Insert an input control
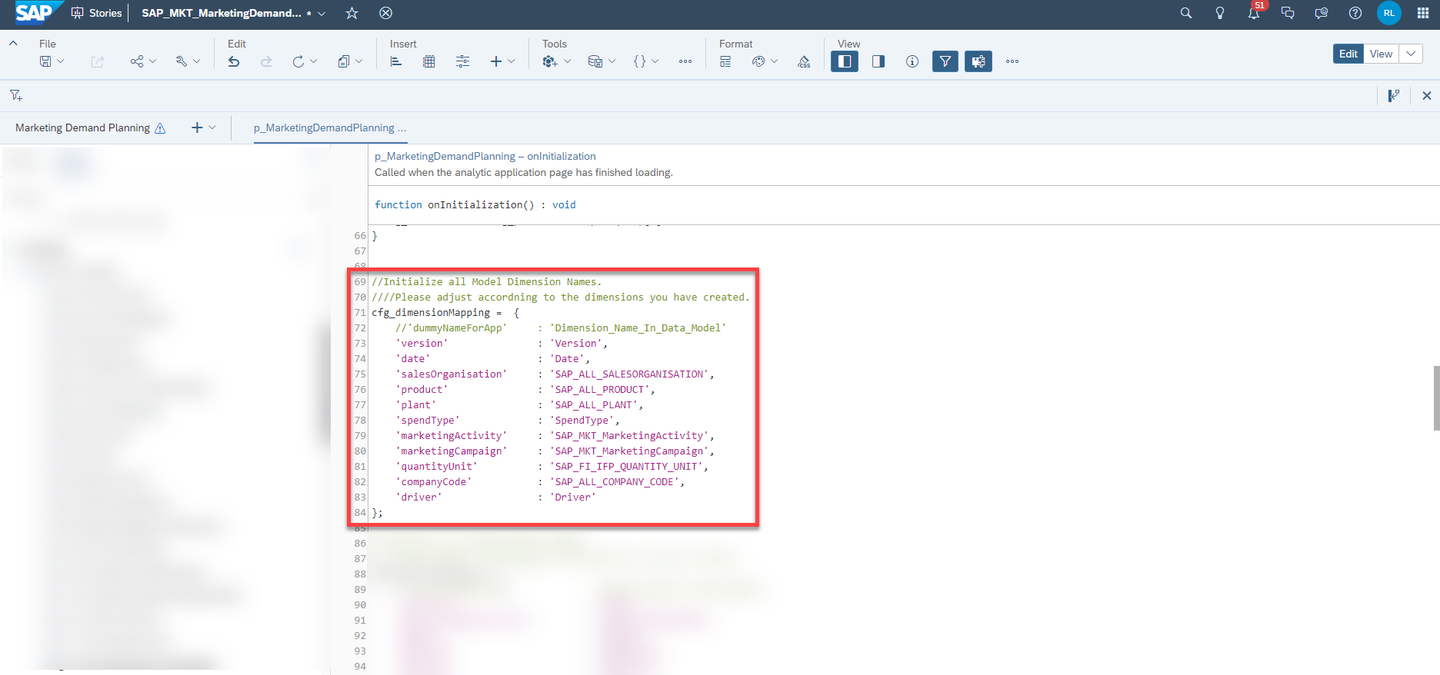Image resolution: width=1440 pixels, height=675 pixels. pos(462,62)
